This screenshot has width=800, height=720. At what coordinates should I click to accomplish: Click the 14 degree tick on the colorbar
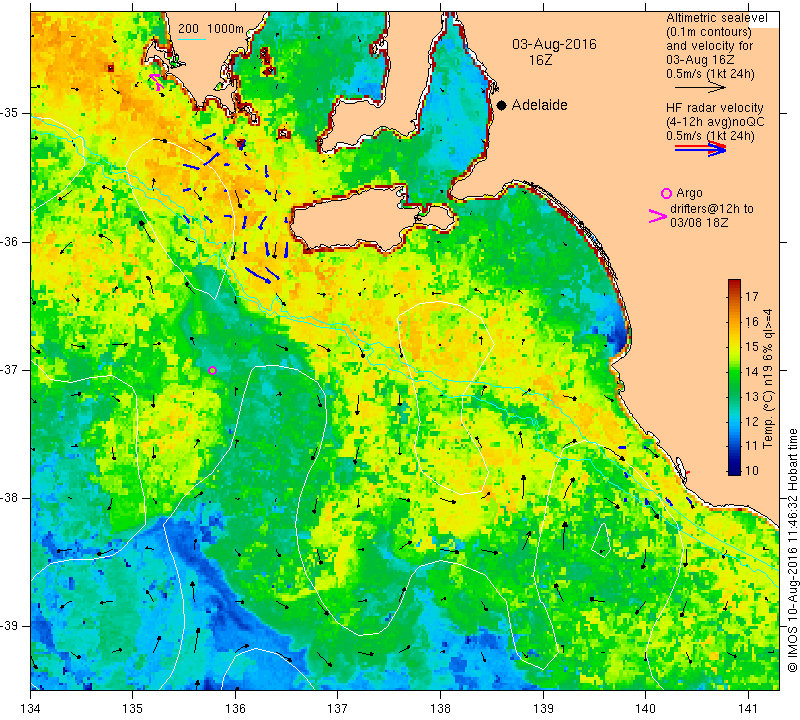click(x=751, y=371)
